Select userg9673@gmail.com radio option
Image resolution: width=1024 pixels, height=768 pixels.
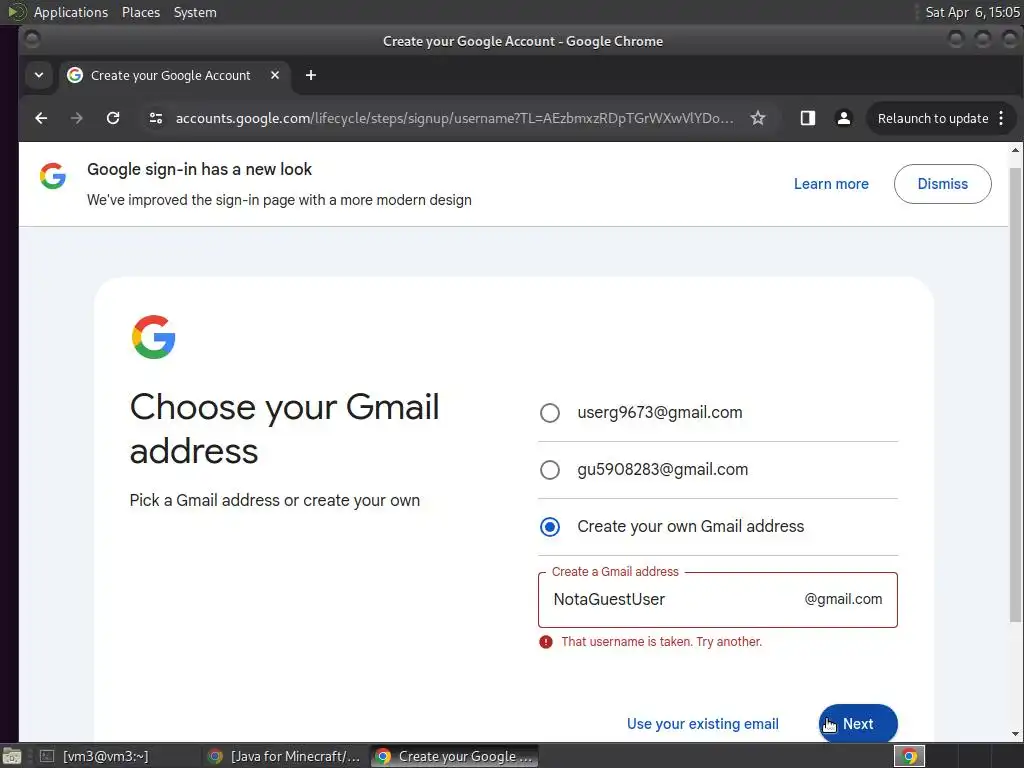(x=550, y=413)
